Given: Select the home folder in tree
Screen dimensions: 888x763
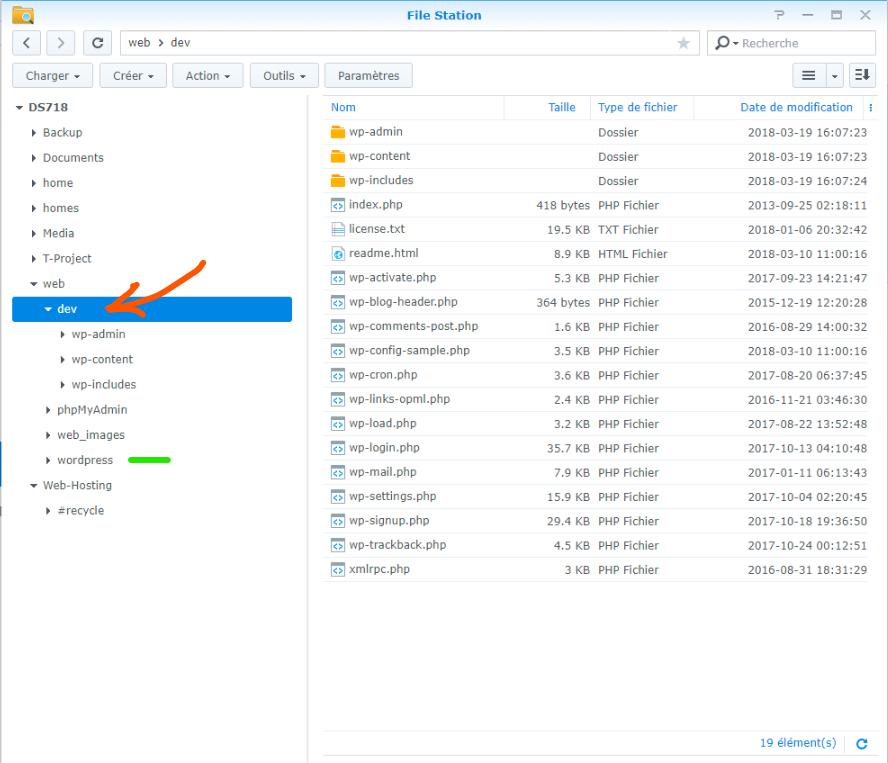Looking at the screenshot, I should click(x=58, y=183).
